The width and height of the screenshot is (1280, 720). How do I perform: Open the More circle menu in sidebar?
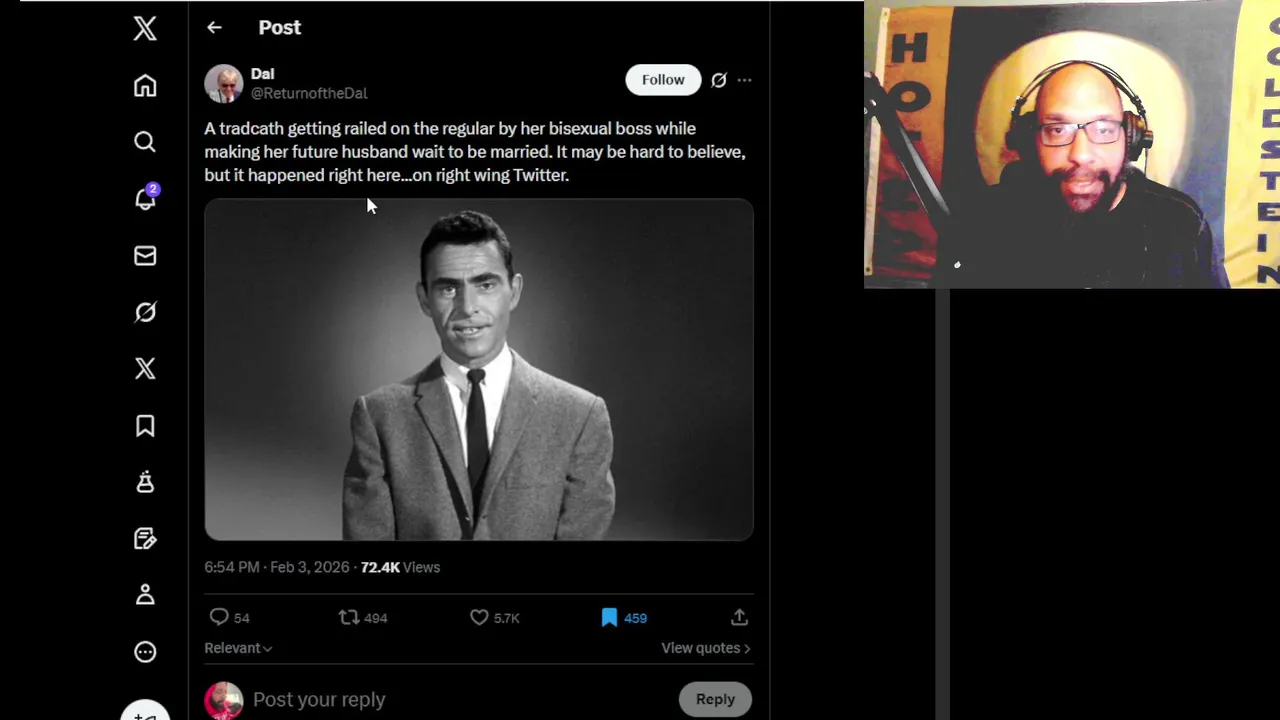[x=145, y=652]
